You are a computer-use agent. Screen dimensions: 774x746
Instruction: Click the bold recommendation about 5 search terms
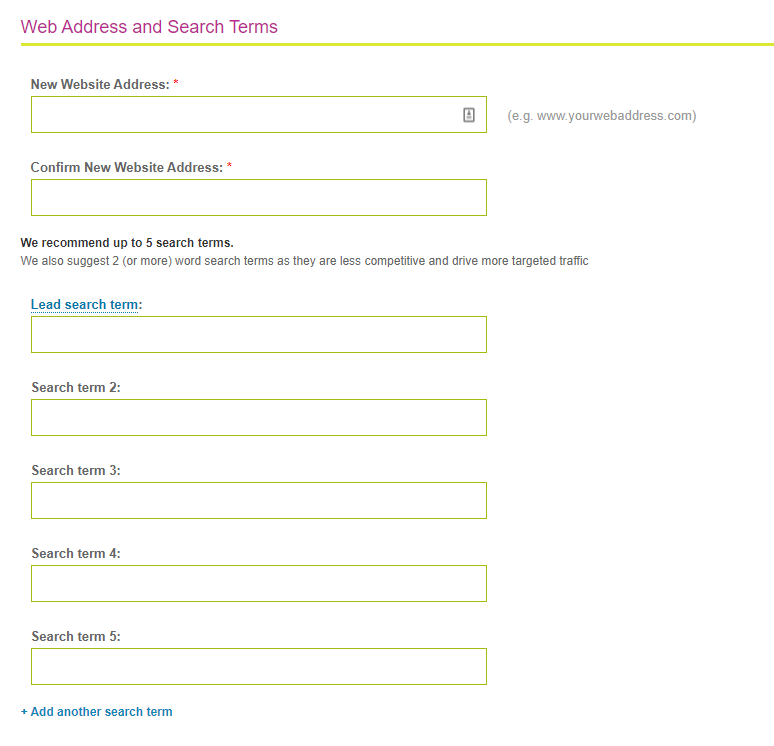coord(127,243)
